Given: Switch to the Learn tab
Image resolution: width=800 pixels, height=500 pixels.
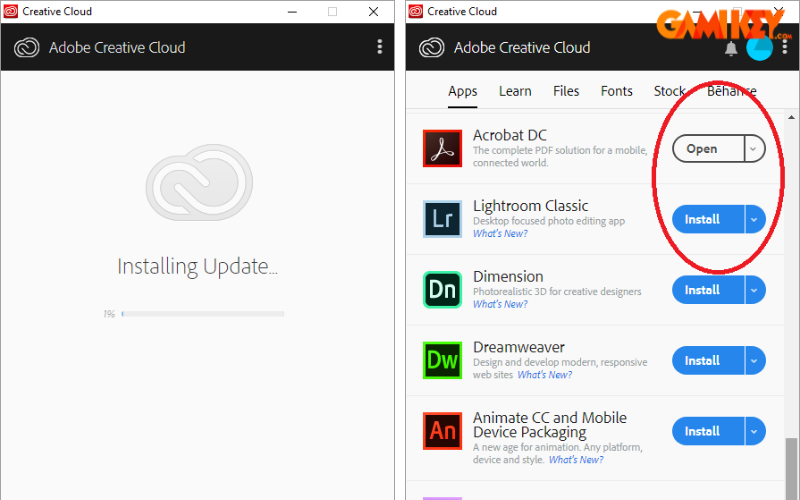Looking at the screenshot, I should click(515, 91).
